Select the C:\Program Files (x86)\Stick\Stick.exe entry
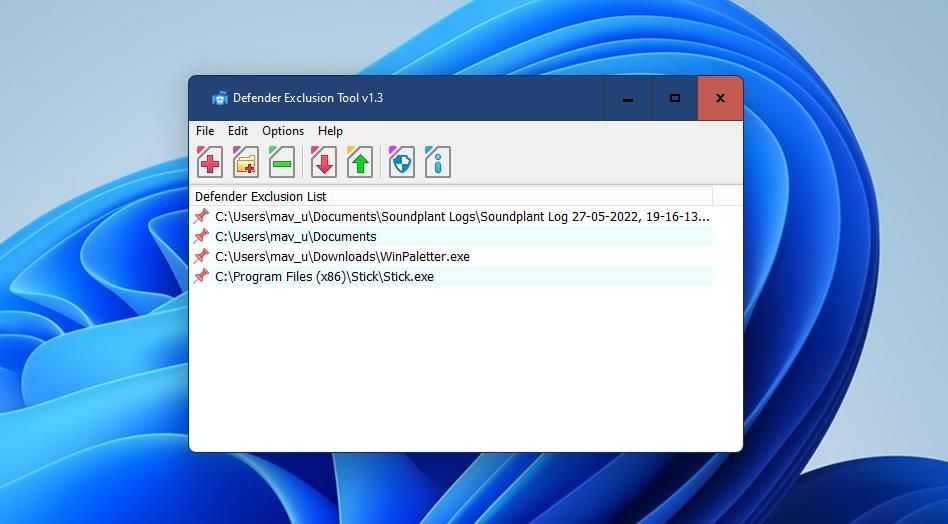The image size is (948, 524). (452, 276)
